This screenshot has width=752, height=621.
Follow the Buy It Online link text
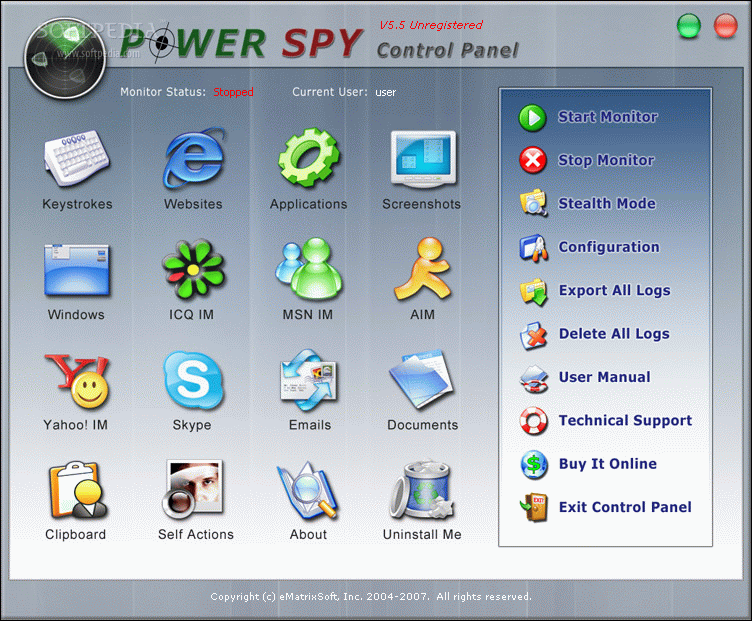(608, 464)
